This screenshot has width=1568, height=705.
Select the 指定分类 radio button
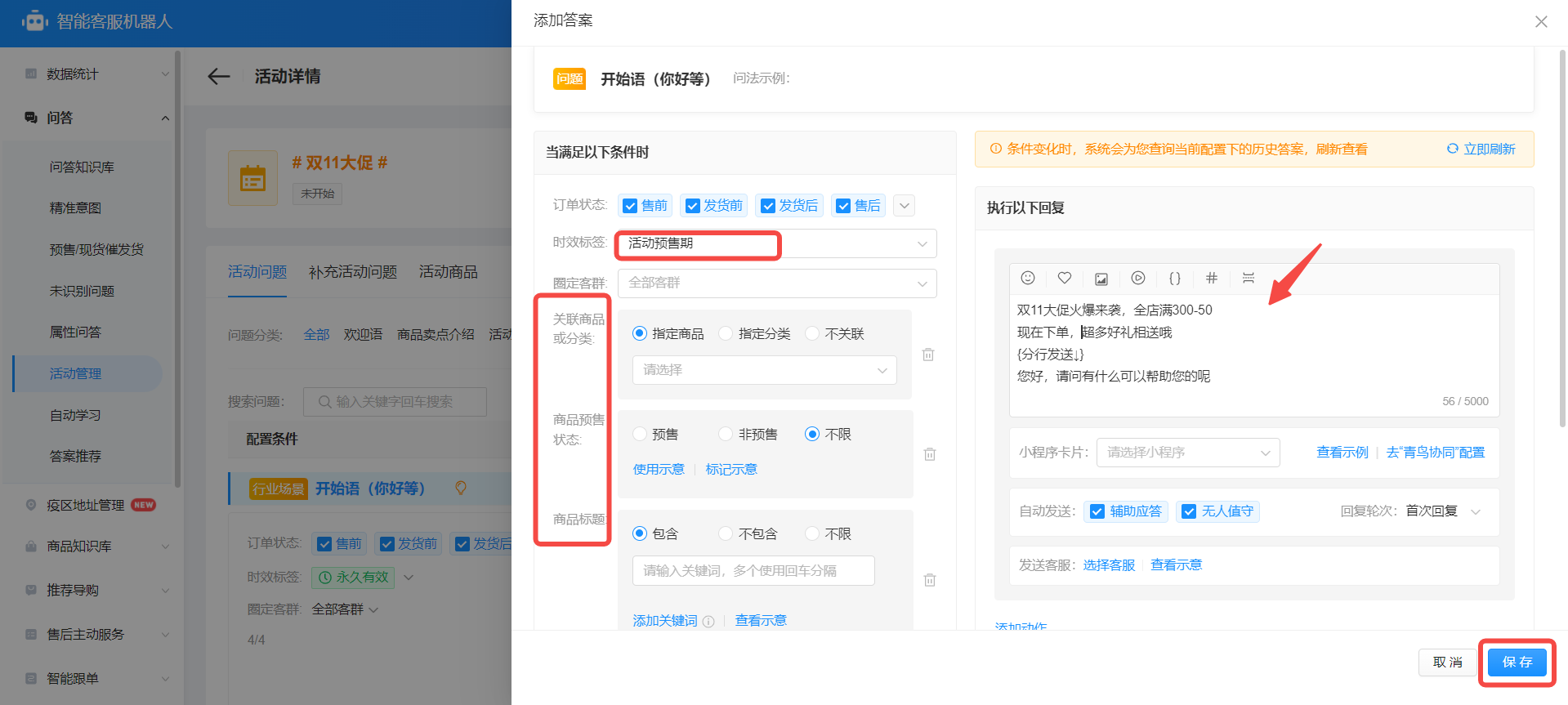[726, 333]
